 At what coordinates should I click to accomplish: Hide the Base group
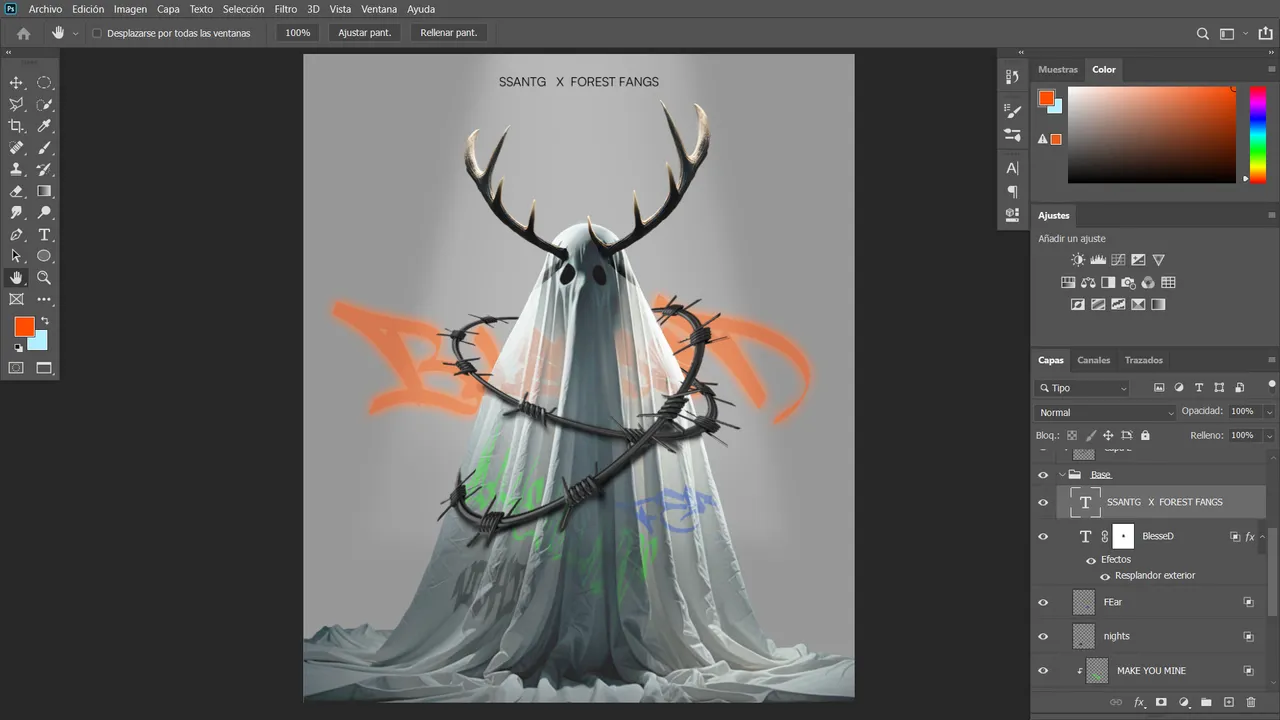[x=1043, y=475]
